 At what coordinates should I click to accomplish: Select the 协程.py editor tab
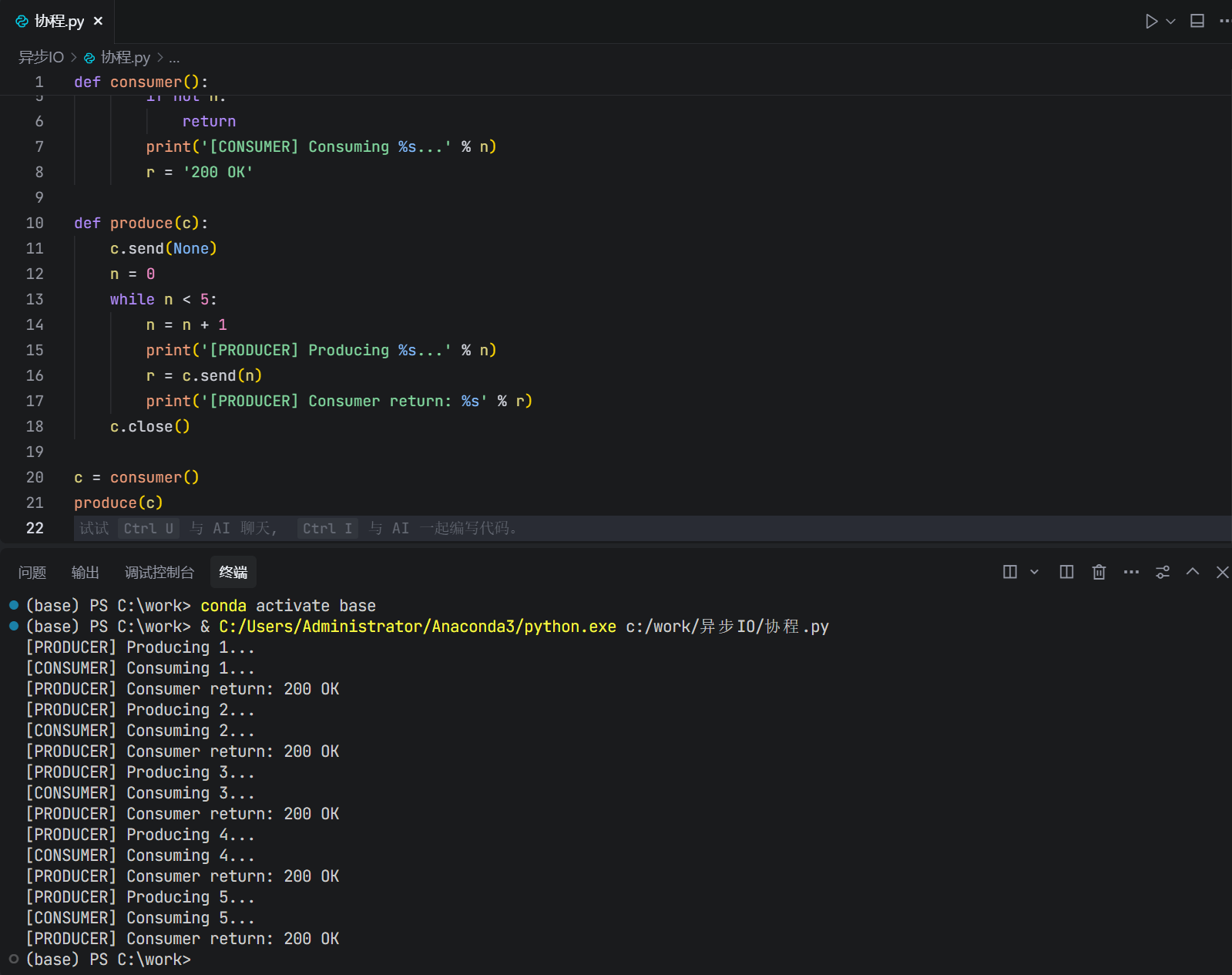tap(59, 22)
